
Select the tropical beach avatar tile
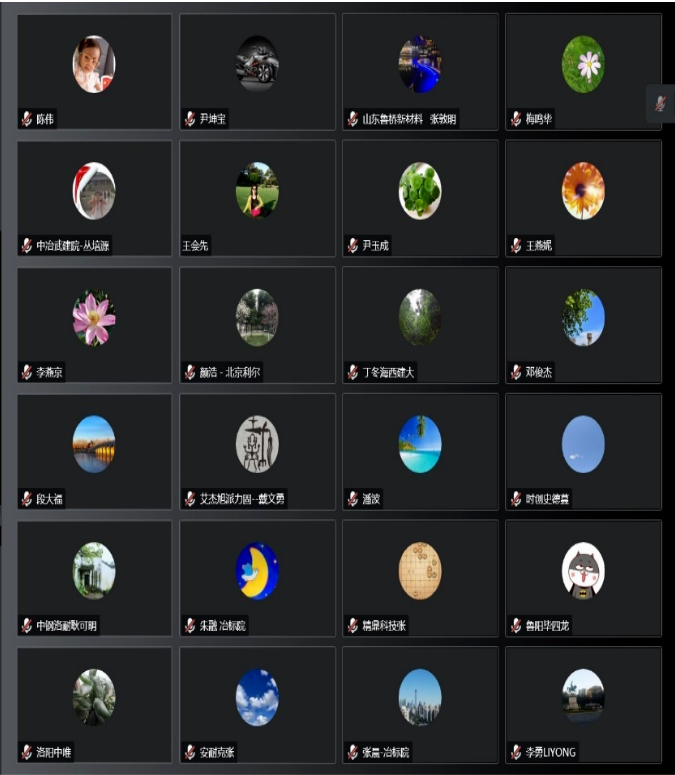click(x=420, y=444)
